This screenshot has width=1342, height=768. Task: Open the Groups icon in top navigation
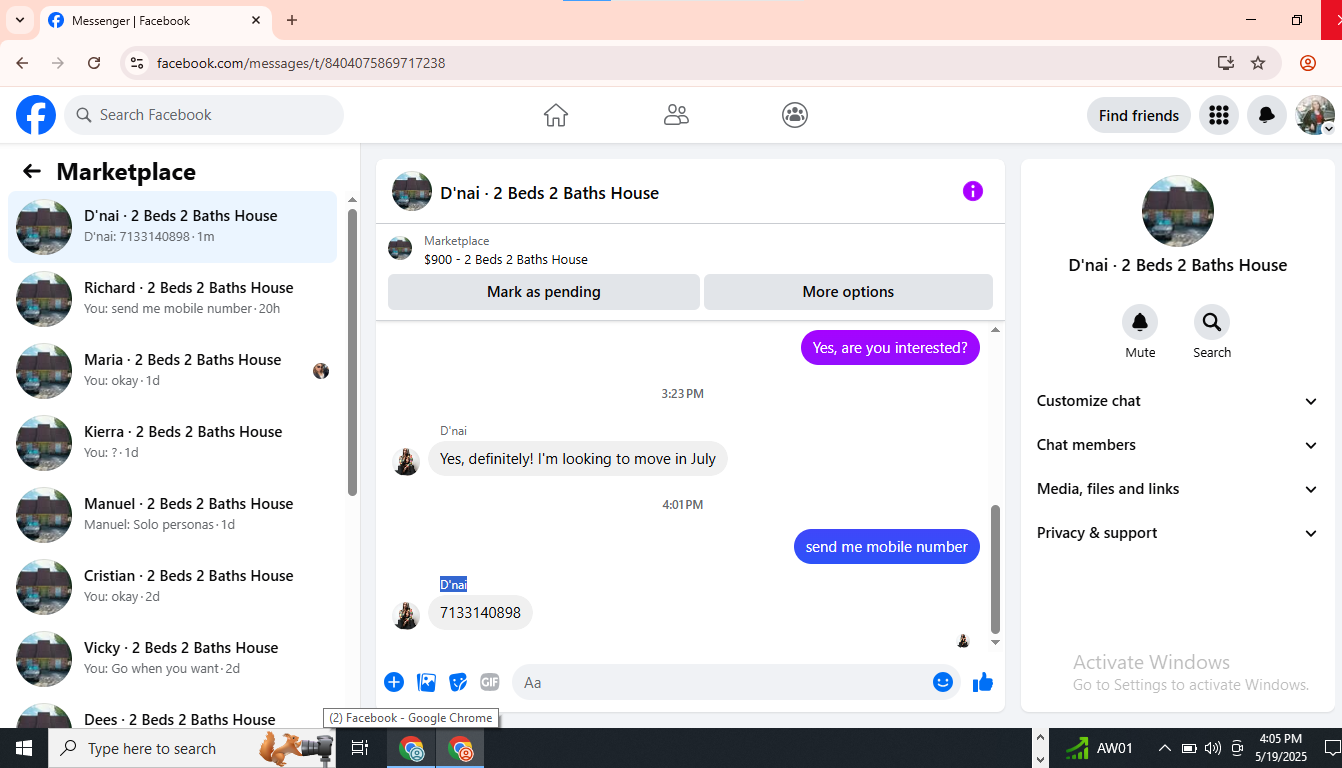[795, 115]
